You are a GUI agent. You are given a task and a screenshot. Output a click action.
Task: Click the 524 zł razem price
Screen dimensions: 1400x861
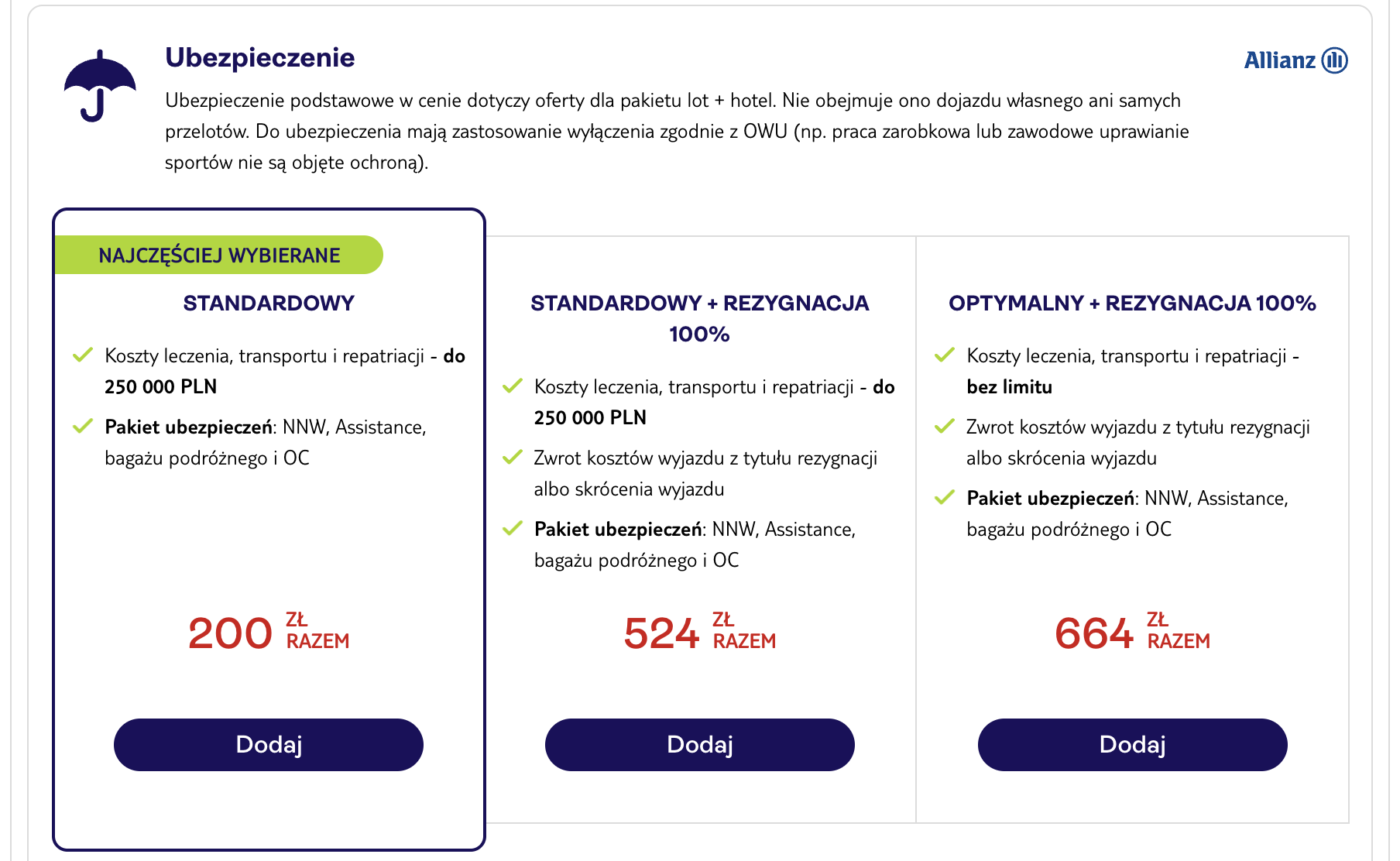(700, 632)
